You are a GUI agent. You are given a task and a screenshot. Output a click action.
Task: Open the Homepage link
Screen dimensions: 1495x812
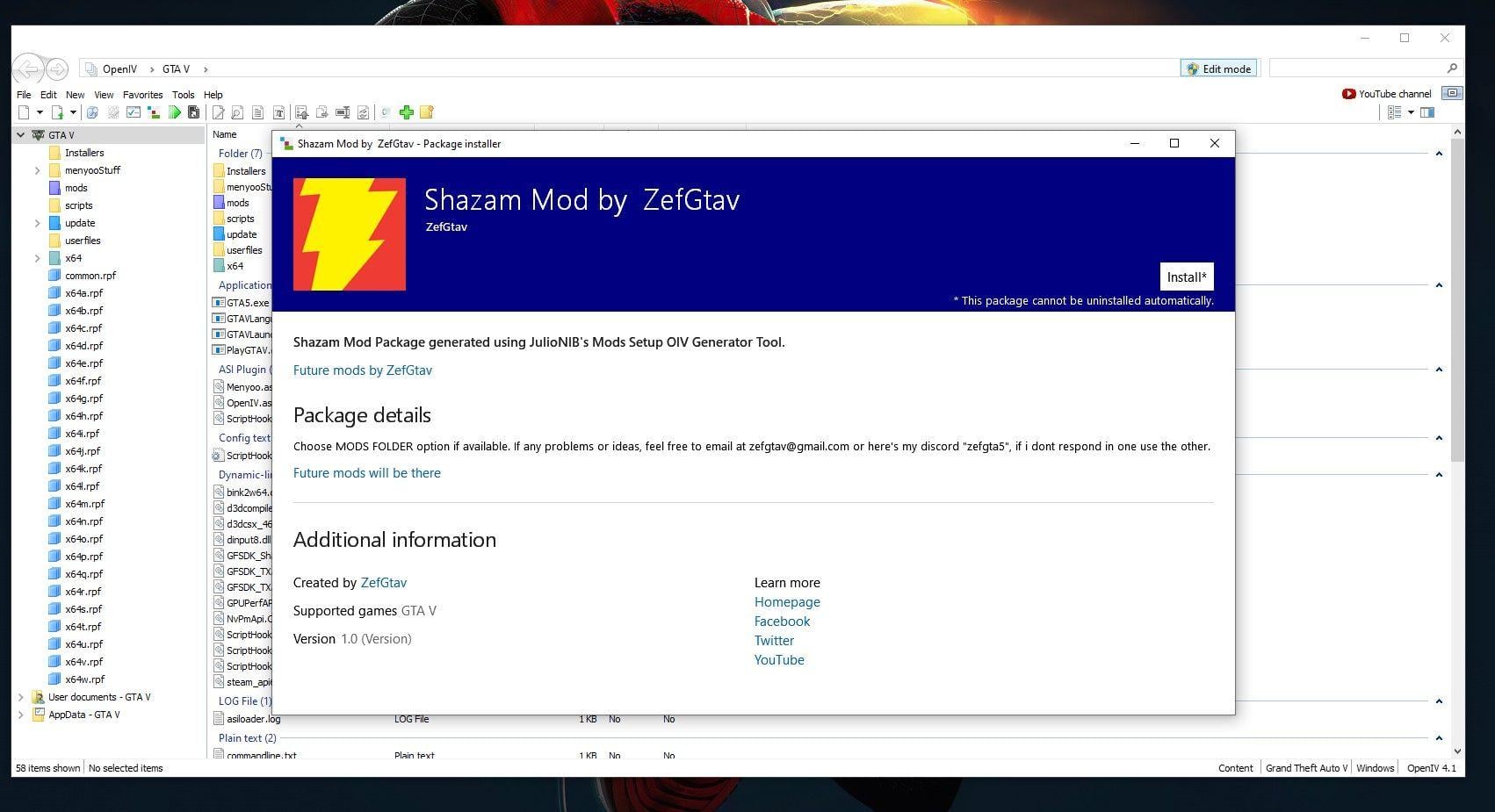pos(786,602)
